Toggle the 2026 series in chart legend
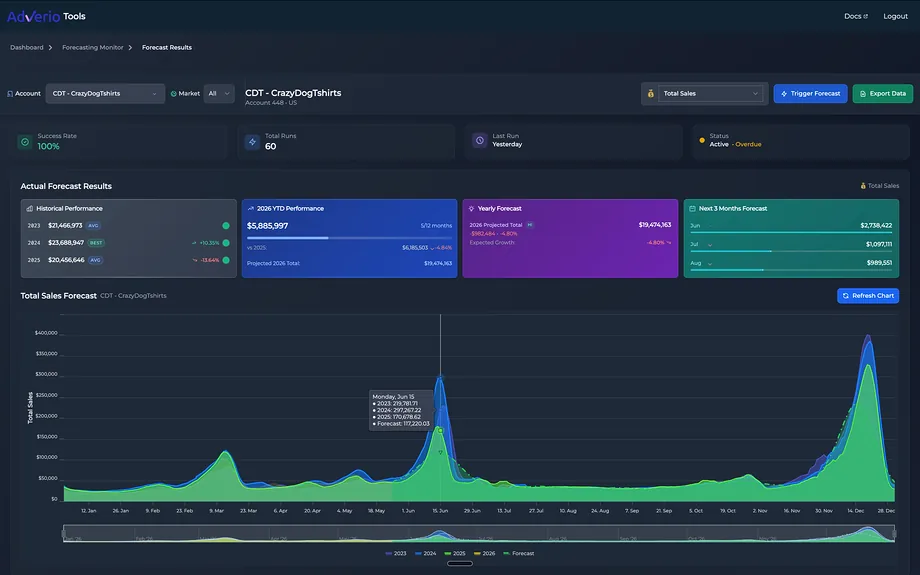 tap(485, 553)
